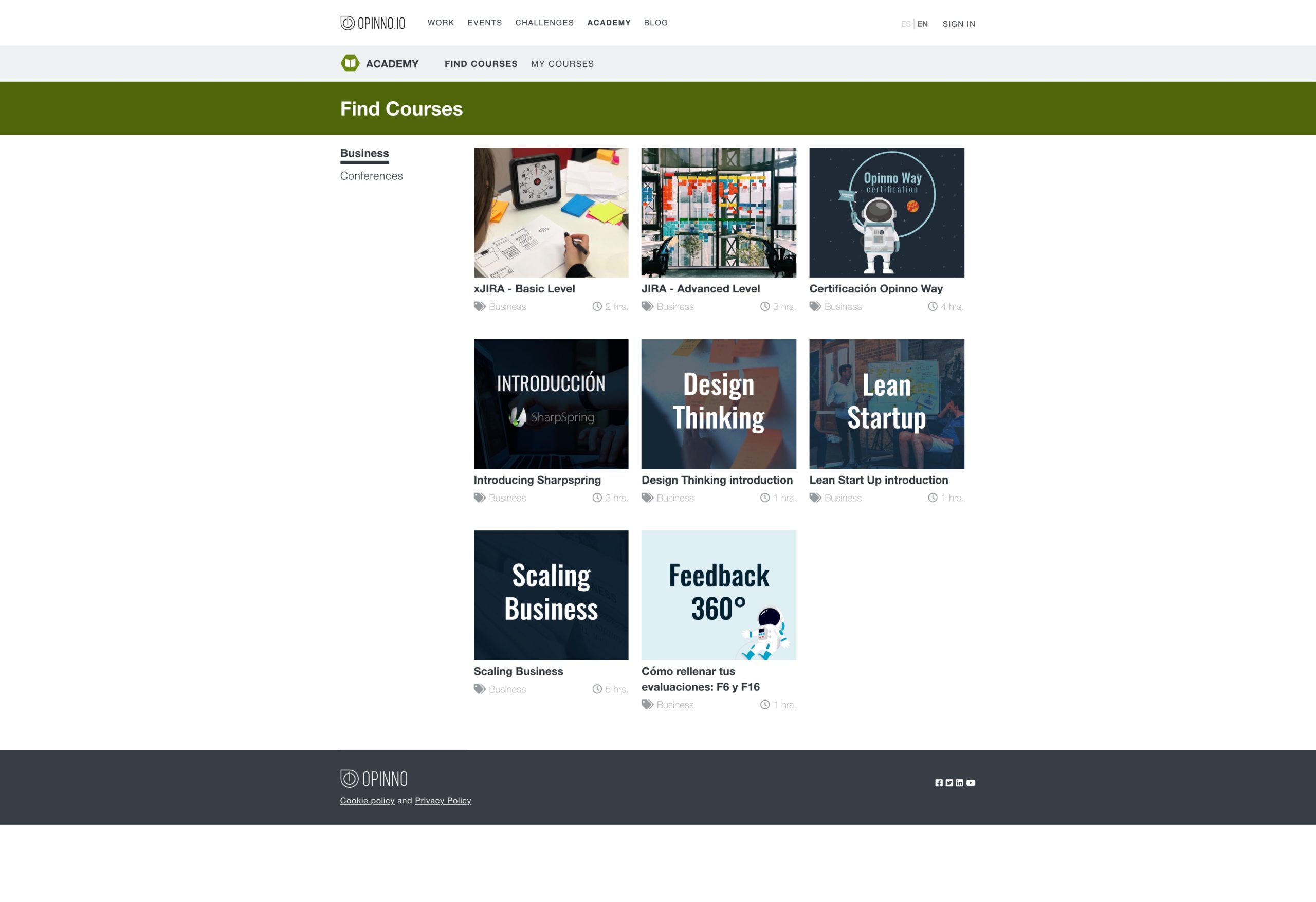This screenshot has height=902, width=1316.
Task: Click the Opinno logo in the footer
Action: tap(374, 779)
